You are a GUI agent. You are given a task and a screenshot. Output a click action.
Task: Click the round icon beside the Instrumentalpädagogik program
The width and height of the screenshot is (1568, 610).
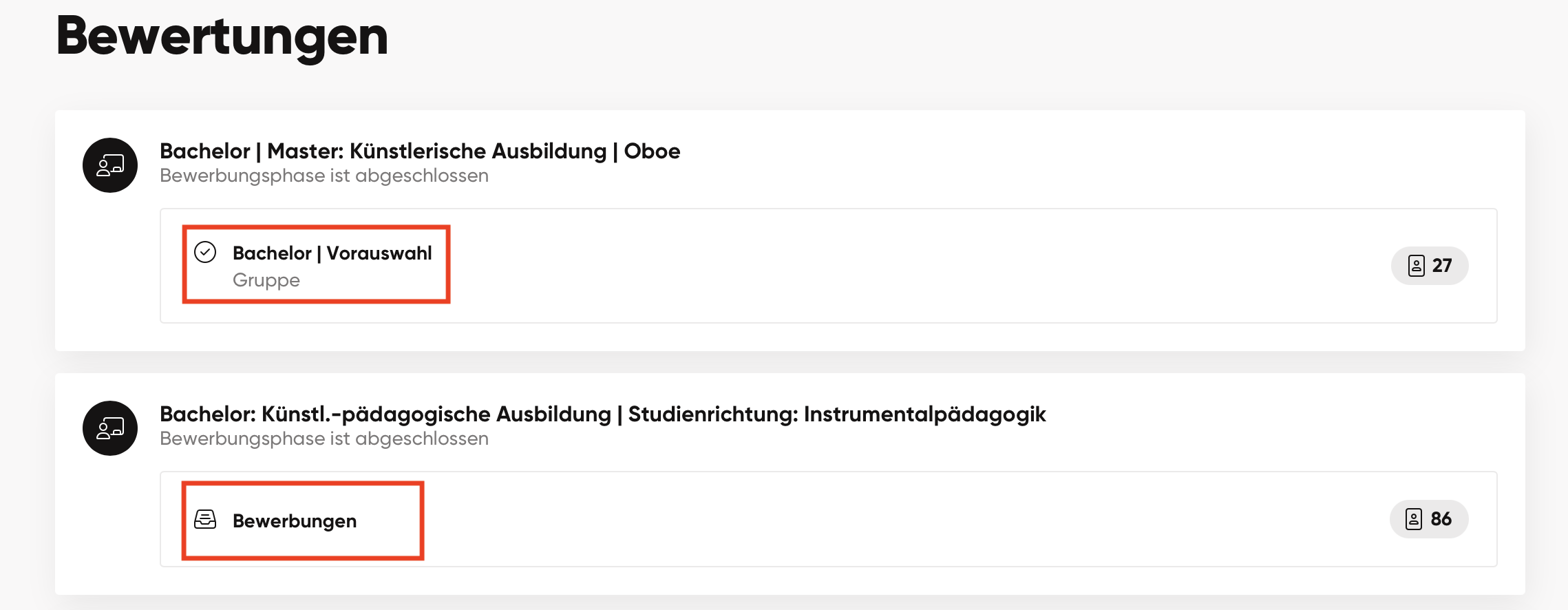[x=110, y=428]
